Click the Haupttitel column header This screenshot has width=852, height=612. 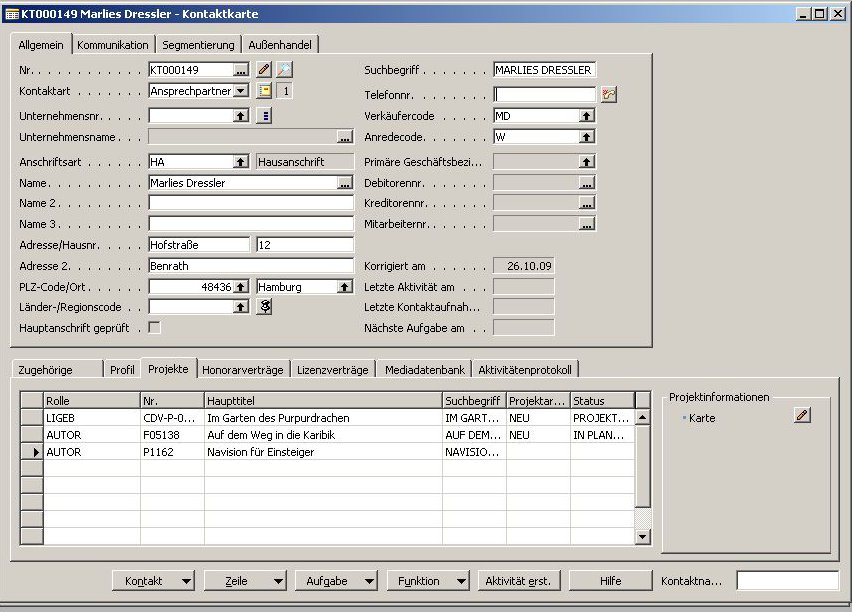[x=323, y=401]
